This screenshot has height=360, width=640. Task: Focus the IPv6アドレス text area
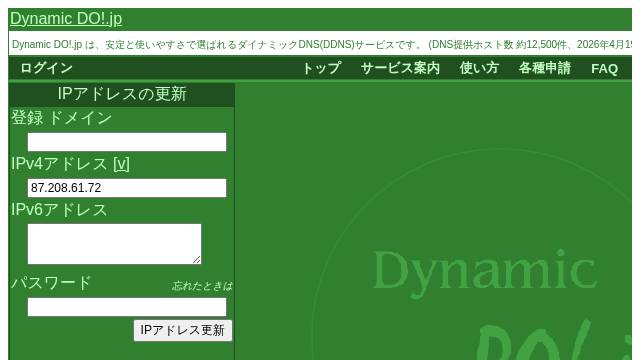pyautogui.click(x=114, y=244)
